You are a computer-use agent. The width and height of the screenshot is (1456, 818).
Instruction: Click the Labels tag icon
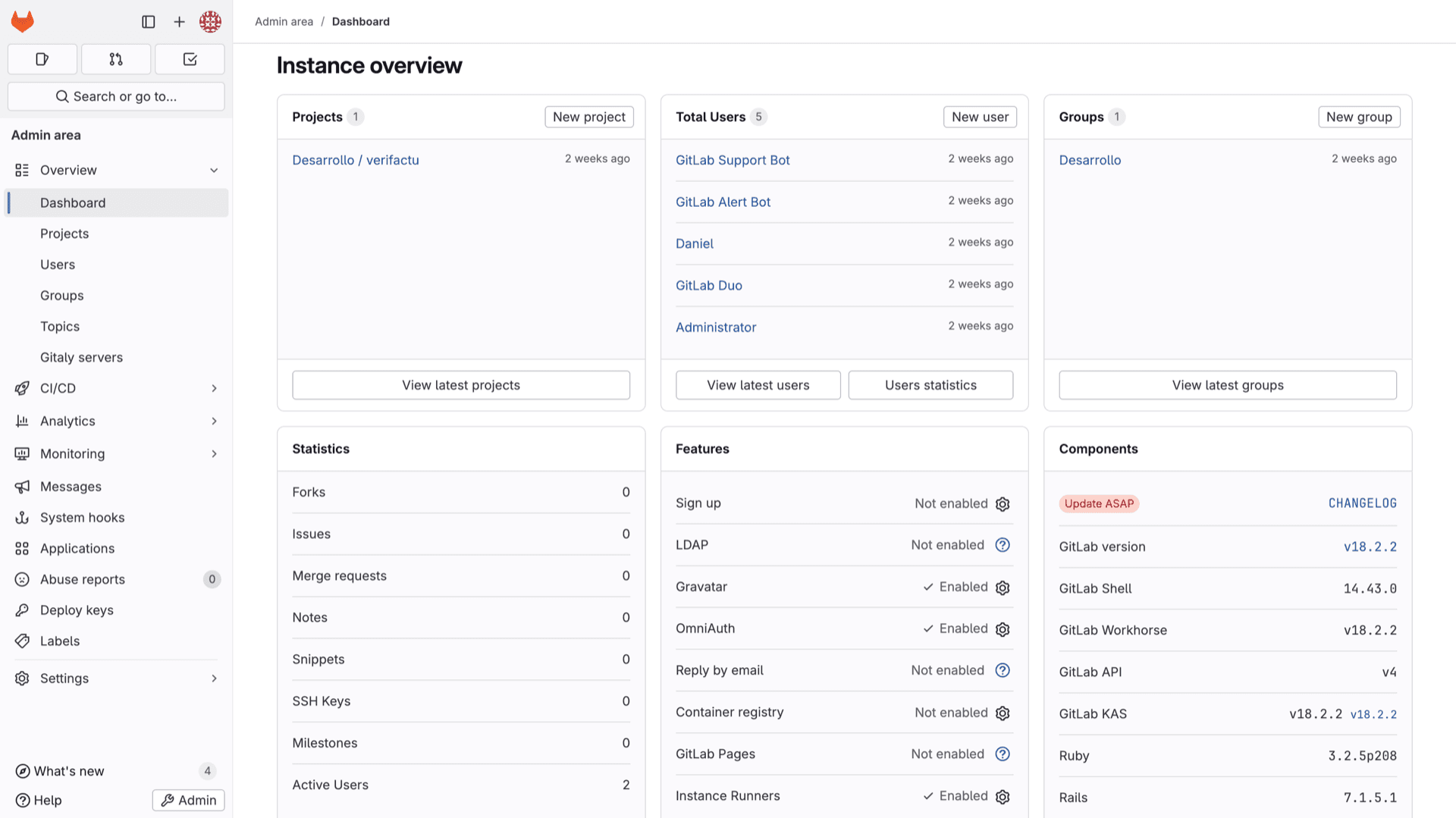pyautogui.click(x=22, y=641)
